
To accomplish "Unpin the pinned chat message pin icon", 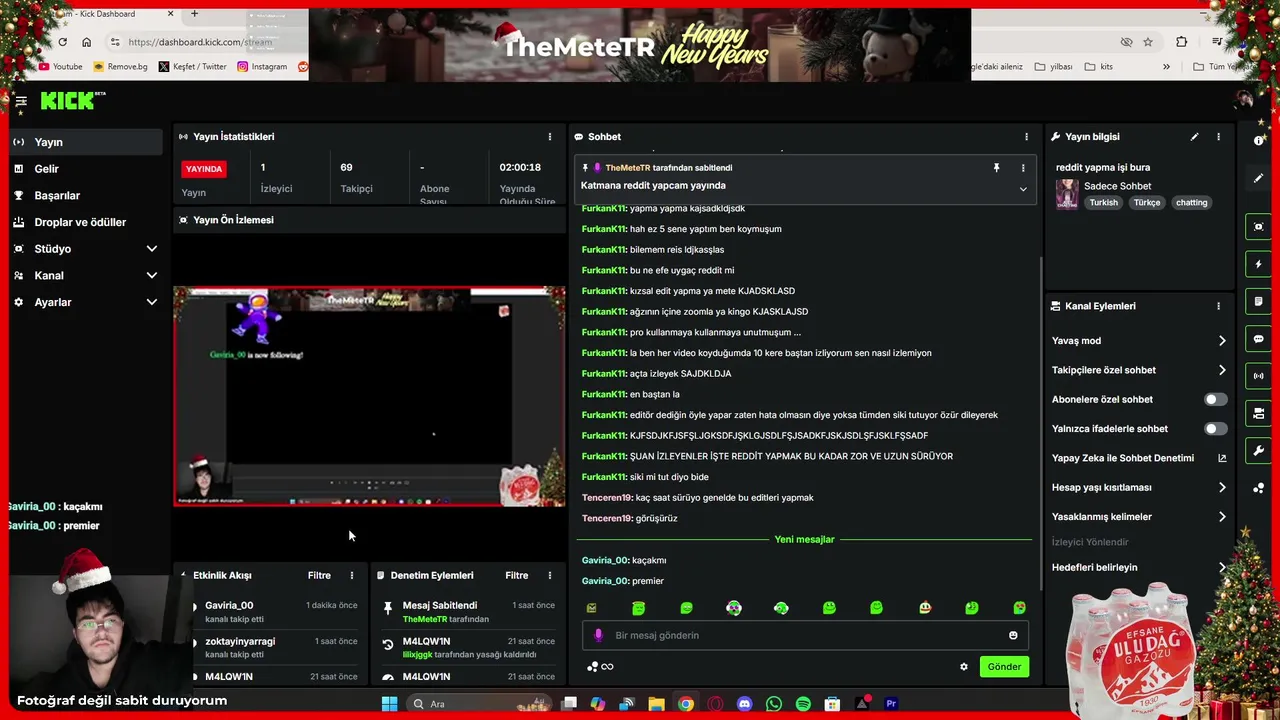I will [x=996, y=168].
